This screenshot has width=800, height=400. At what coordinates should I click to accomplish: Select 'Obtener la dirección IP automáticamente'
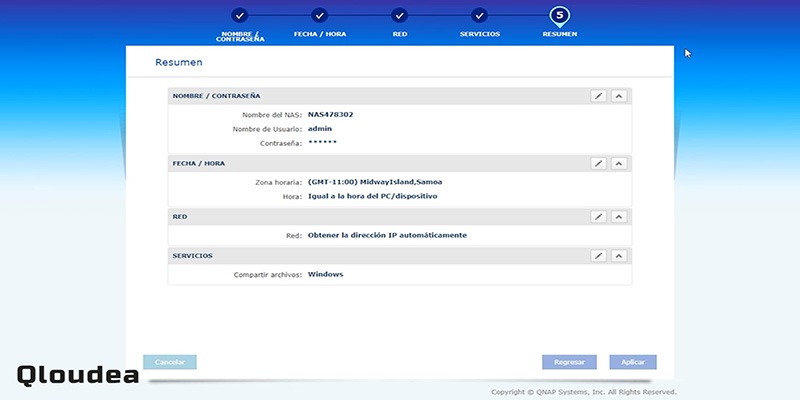point(387,235)
